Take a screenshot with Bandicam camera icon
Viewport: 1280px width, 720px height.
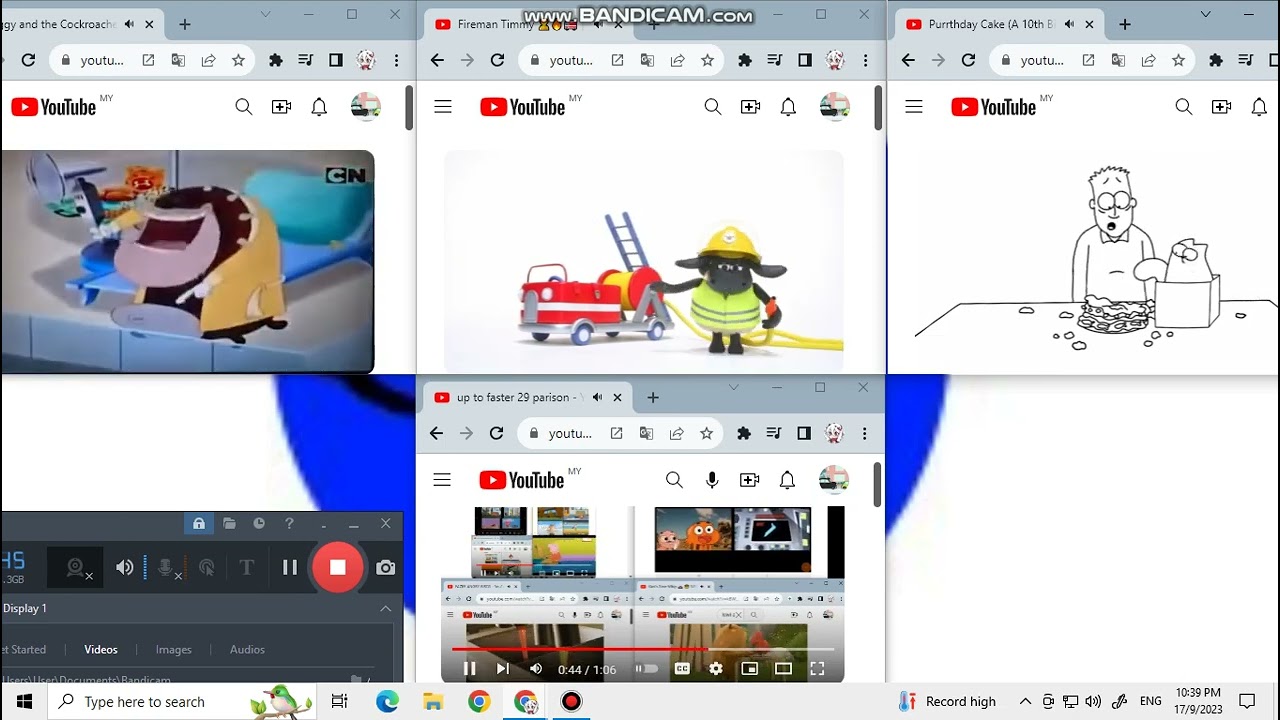[385, 567]
